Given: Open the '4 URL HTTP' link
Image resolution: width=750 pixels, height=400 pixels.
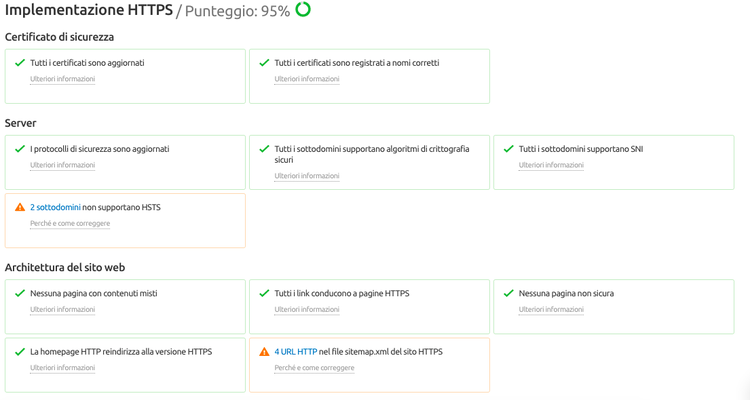Looking at the screenshot, I should point(296,352).
